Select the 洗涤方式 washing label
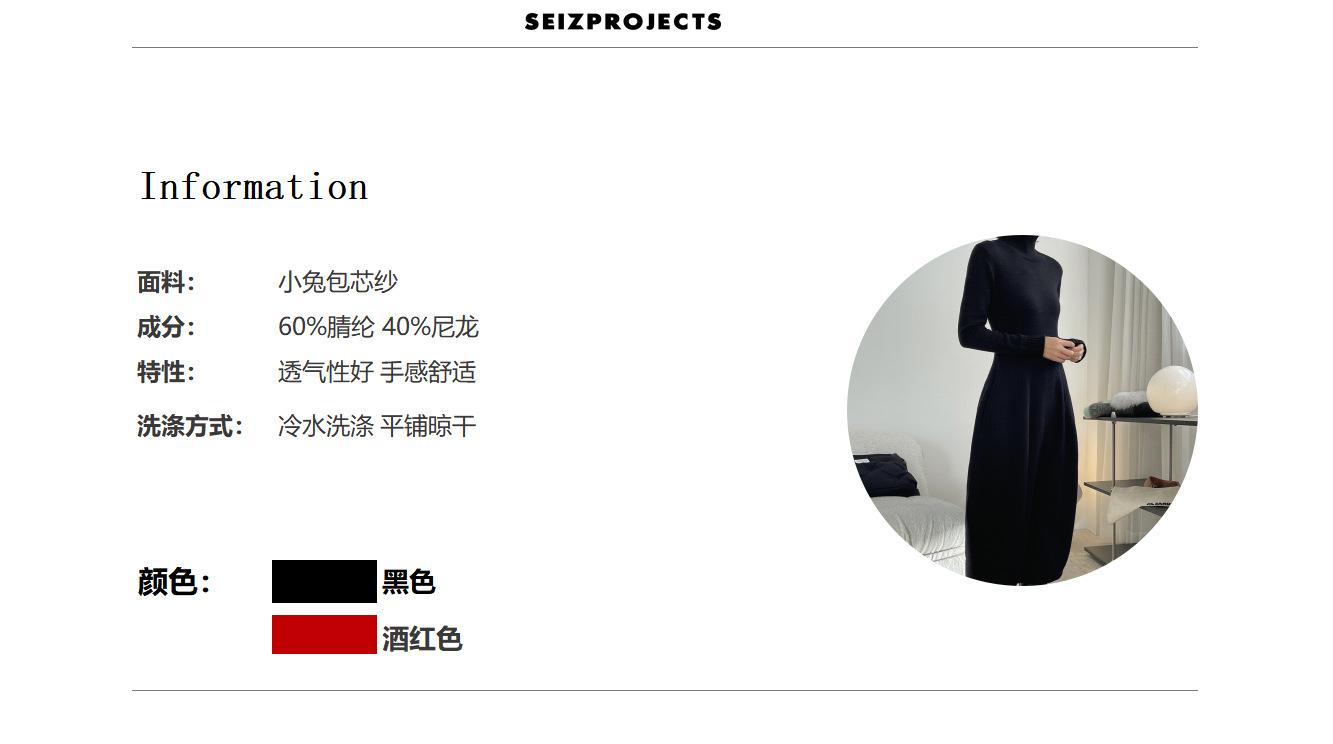 190,427
